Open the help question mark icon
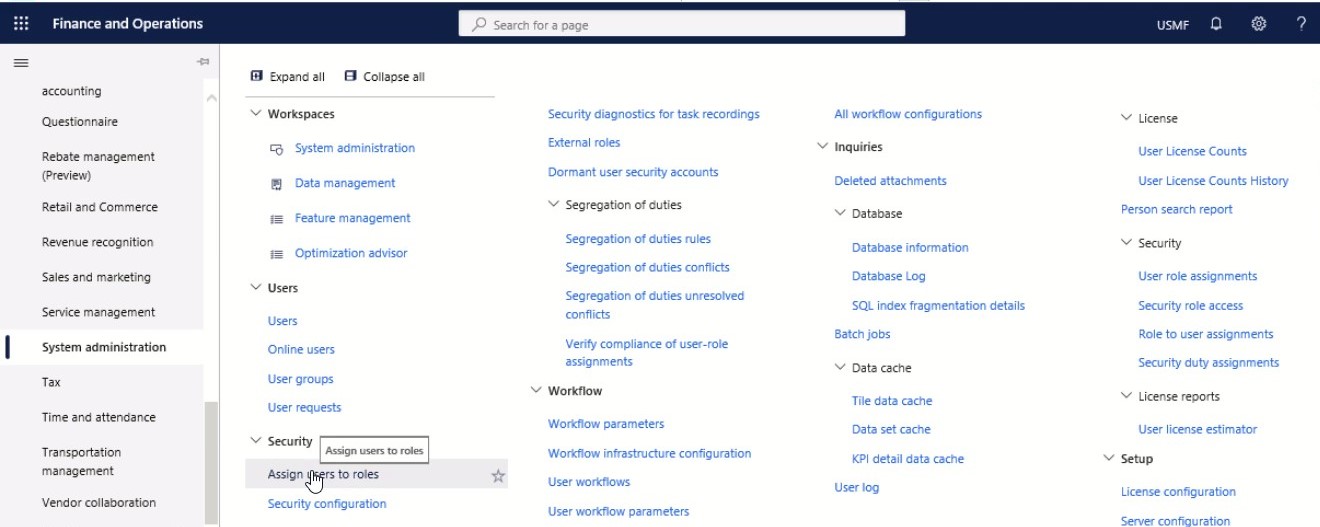Screen dimensions: 1320x527 pyautogui.click(x=1301, y=24)
